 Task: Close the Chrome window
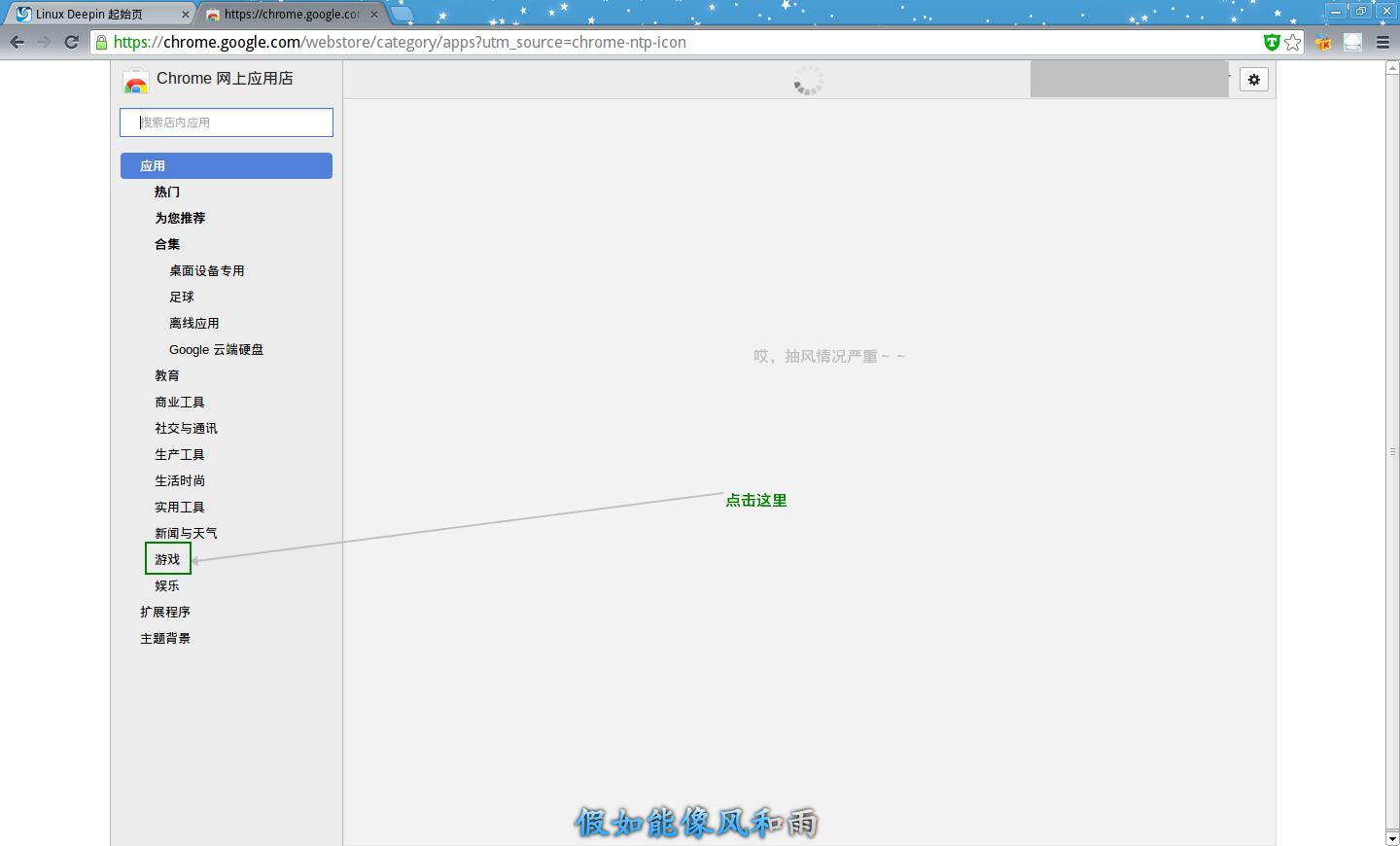click(1386, 11)
